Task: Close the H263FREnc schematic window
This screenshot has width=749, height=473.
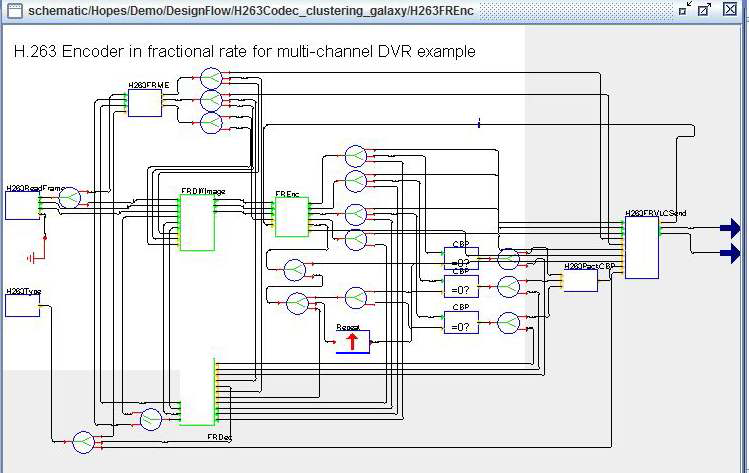Action: [730, 9]
